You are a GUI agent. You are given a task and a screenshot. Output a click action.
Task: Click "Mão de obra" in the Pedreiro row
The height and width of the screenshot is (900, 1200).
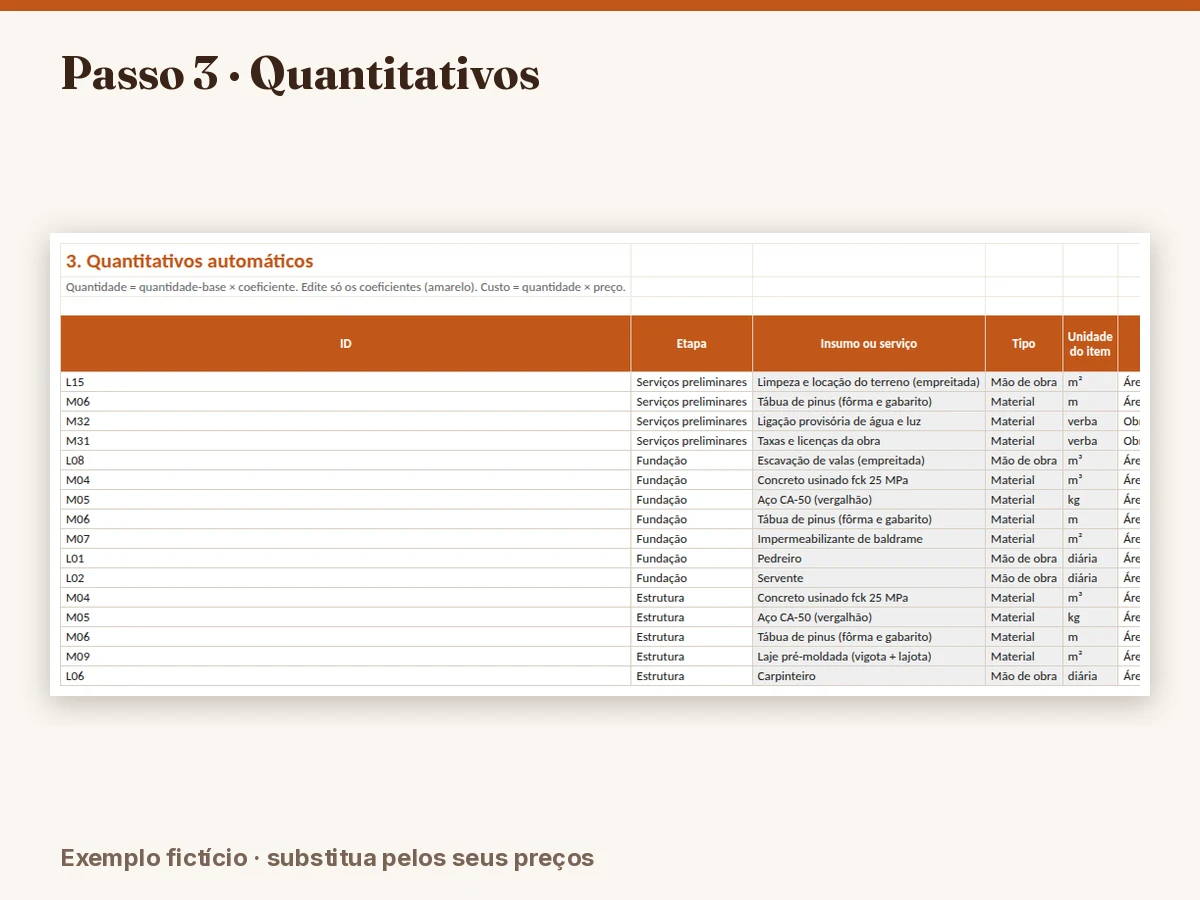(x=1024, y=558)
